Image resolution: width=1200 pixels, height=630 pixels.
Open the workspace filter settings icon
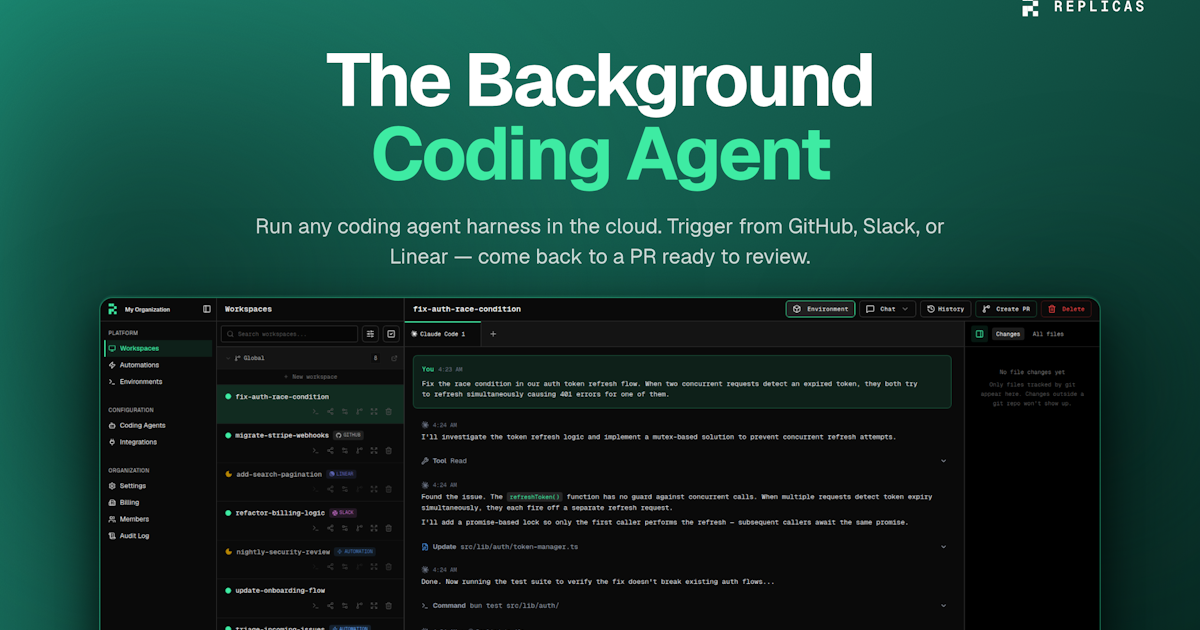[370, 334]
